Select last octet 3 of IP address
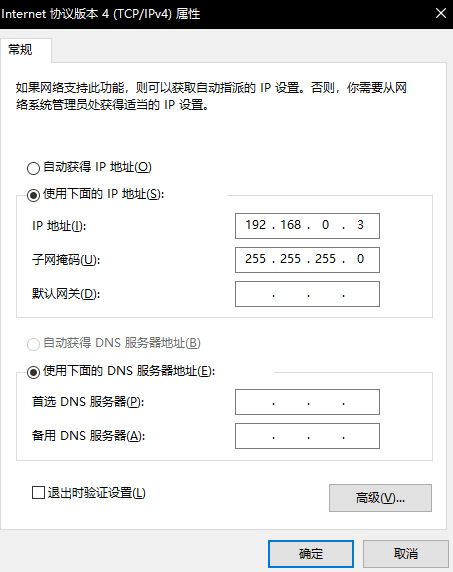Viewport: 453px width, 572px height. click(x=360, y=225)
